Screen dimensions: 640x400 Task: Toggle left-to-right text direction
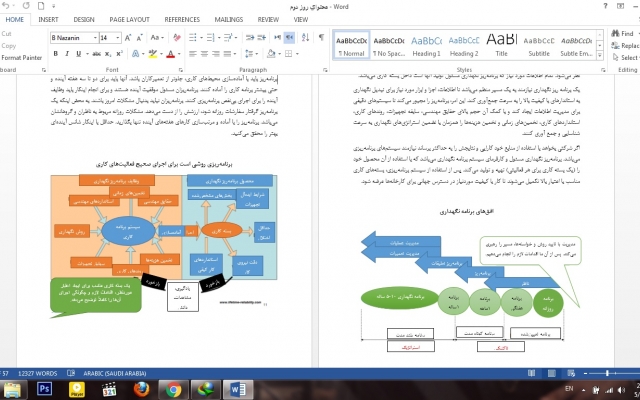point(278,37)
